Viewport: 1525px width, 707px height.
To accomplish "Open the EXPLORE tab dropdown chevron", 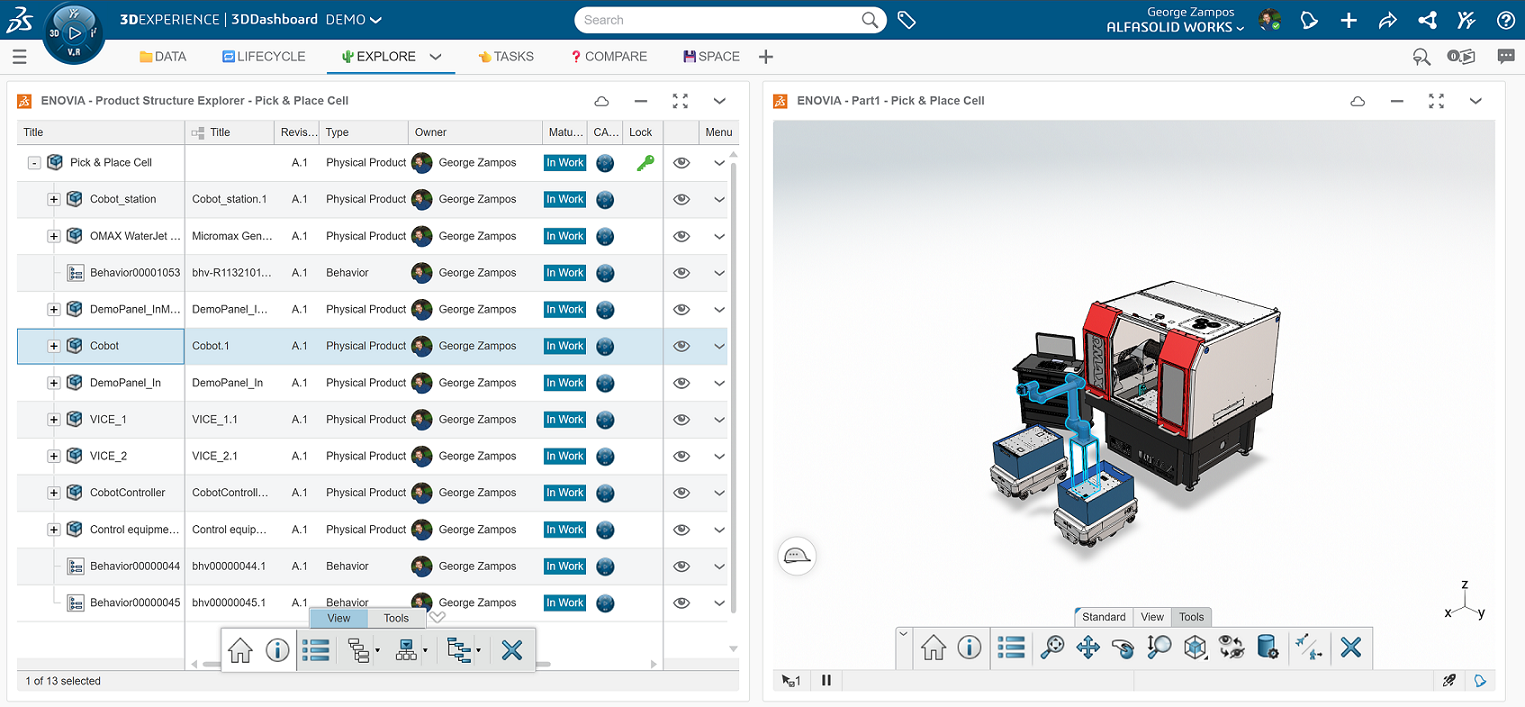I will click(x=436, y=57).
